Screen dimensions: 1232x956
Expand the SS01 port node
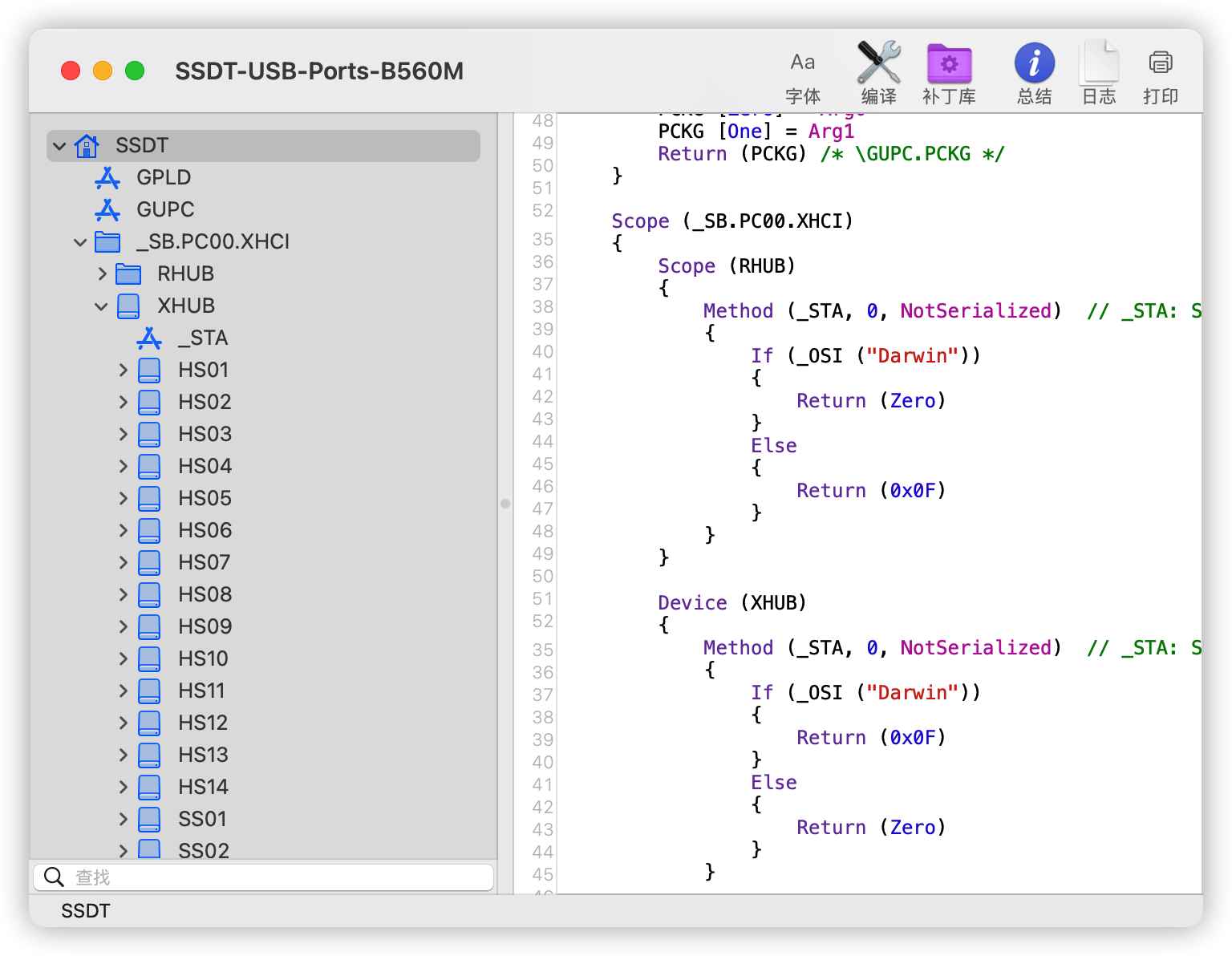click(x=123, y=819)
